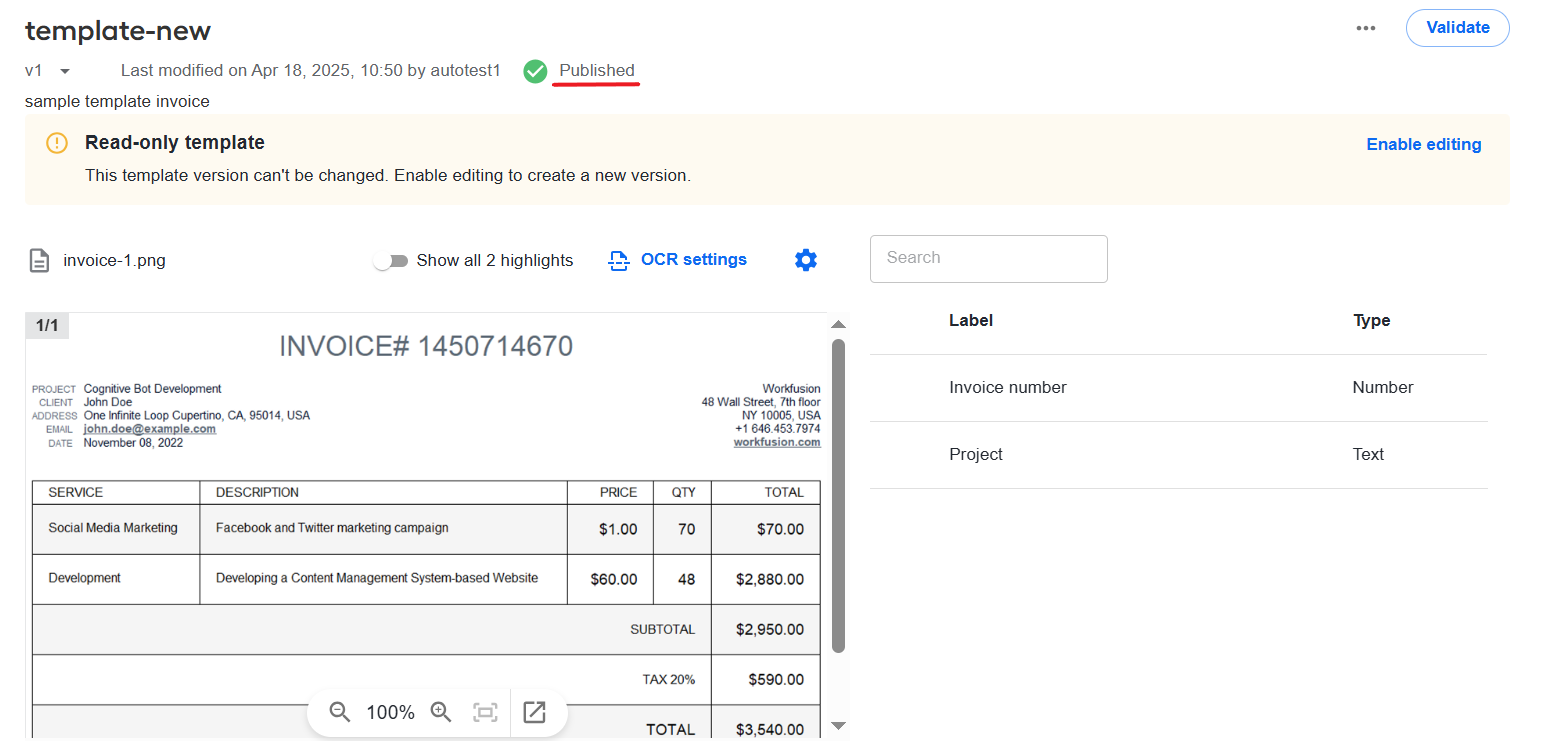Click the Read-only template heading
This screenshot has width=1541, height=741.
pyautogui.click(x=175, y=143)
